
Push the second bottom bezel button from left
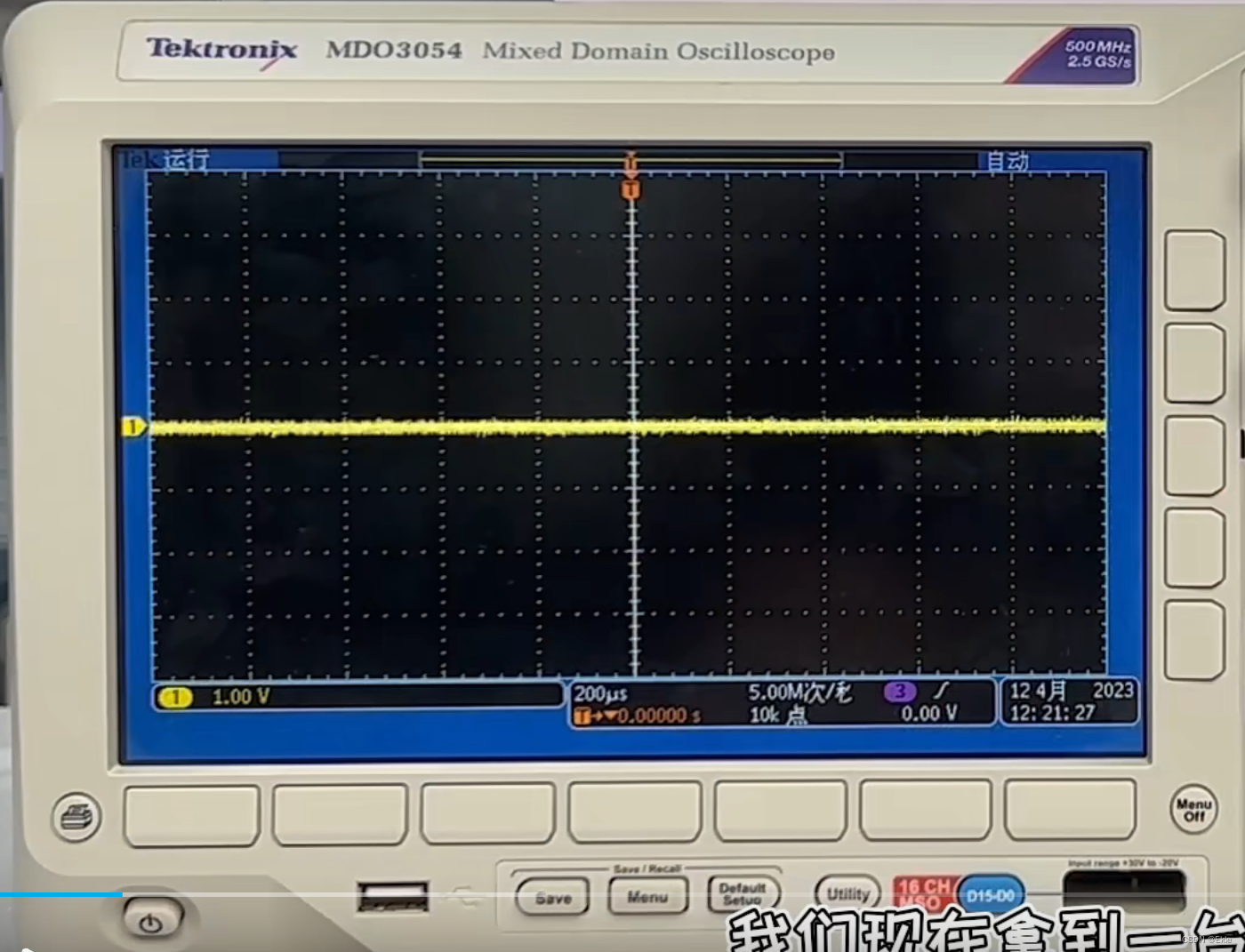(x=340, y=814)
